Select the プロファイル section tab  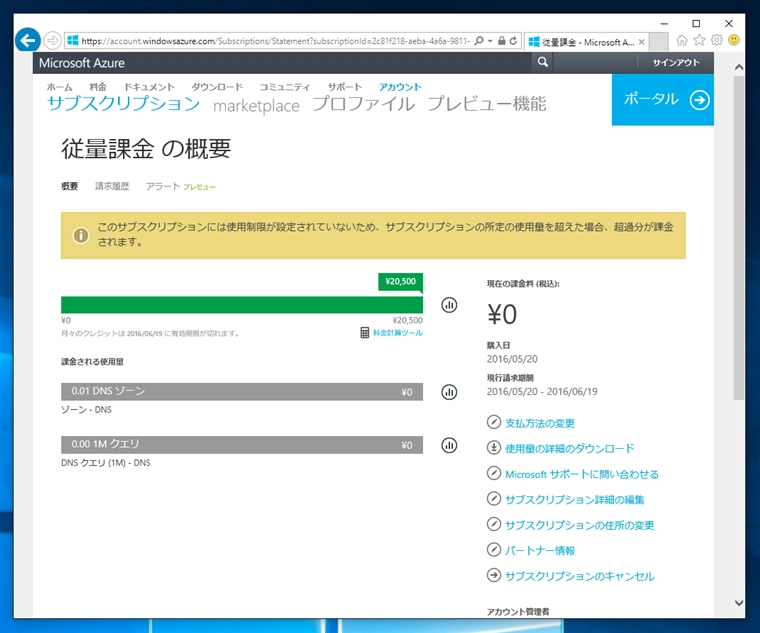point(364,104)
